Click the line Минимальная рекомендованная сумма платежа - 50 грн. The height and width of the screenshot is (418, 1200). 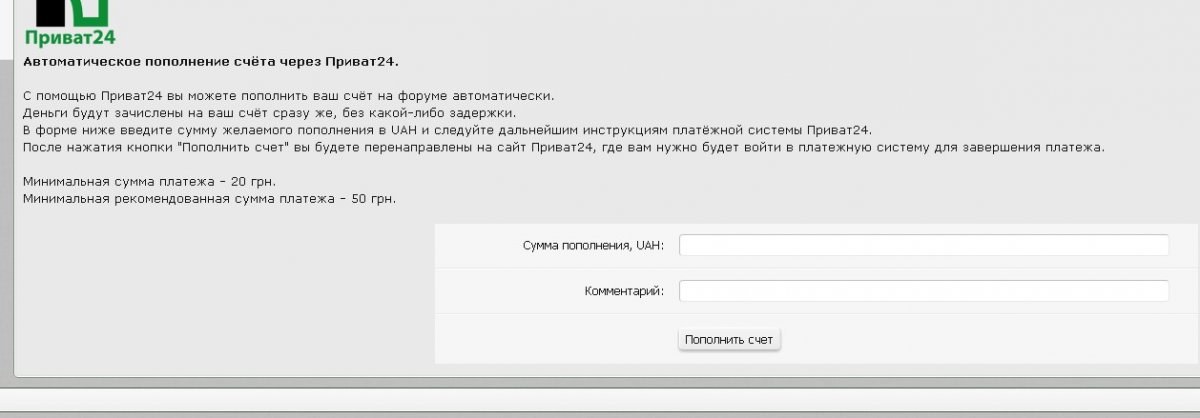click(209, 199)
